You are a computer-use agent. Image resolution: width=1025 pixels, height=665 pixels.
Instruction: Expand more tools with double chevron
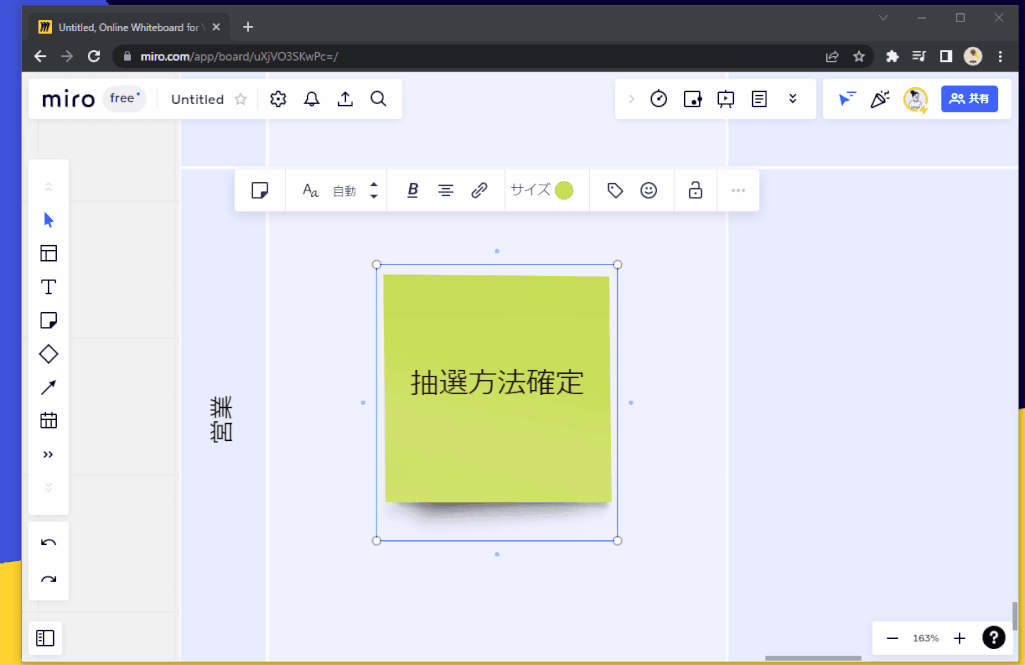tap(48, 454)
